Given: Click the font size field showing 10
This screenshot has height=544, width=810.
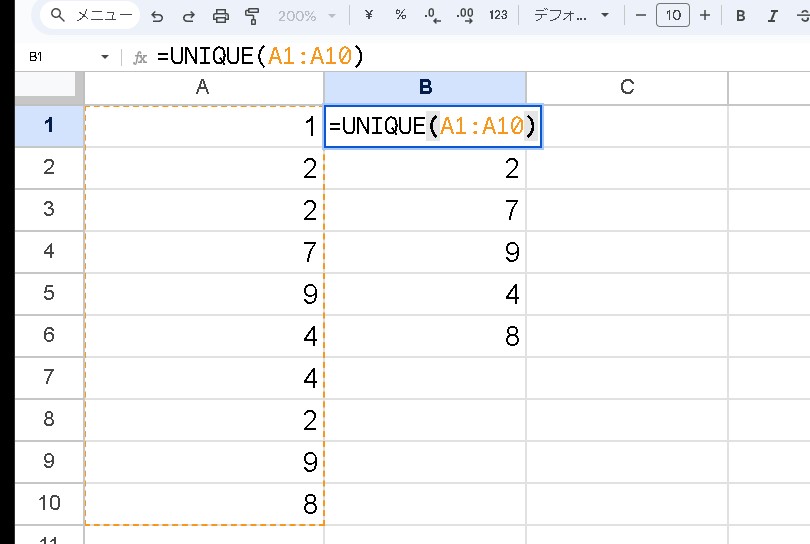Looking at the screenshot, I should tap(673, 16).
